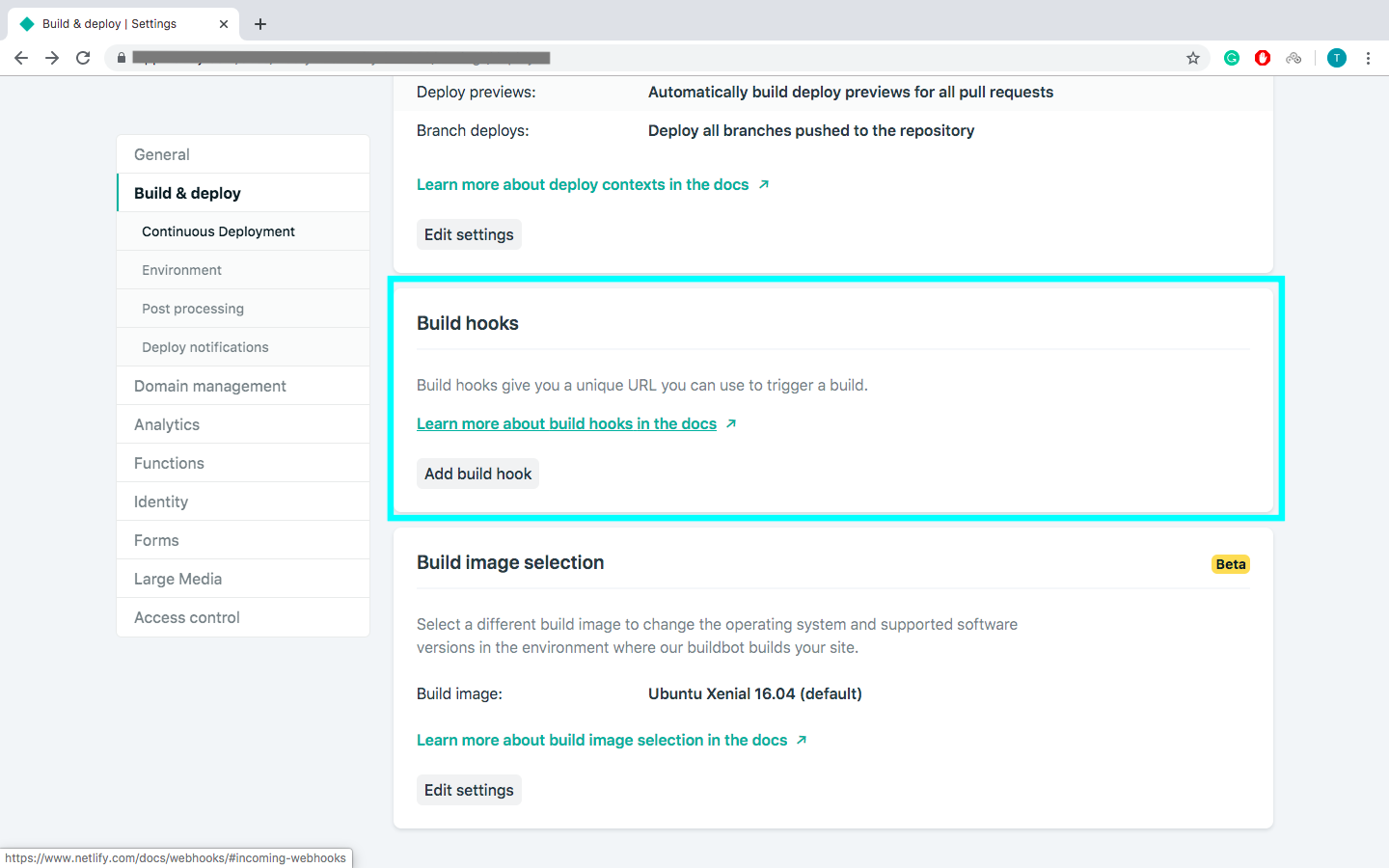Open the Chrome three-dot menu
This screenshot has width=1389, height=868.
pos(1368,58)
